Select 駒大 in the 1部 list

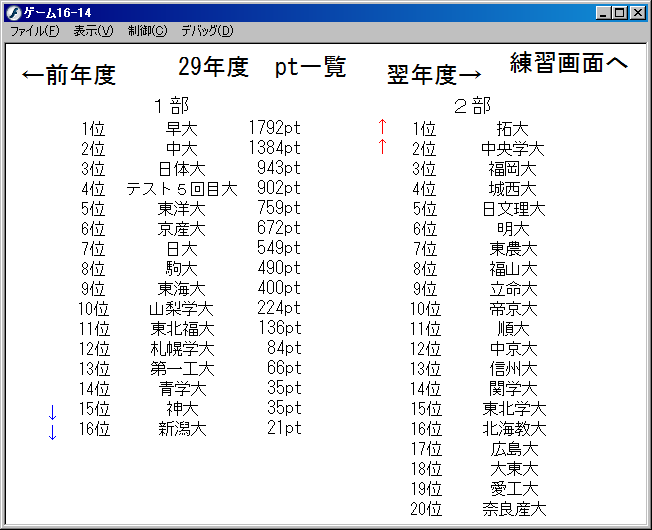182,269
